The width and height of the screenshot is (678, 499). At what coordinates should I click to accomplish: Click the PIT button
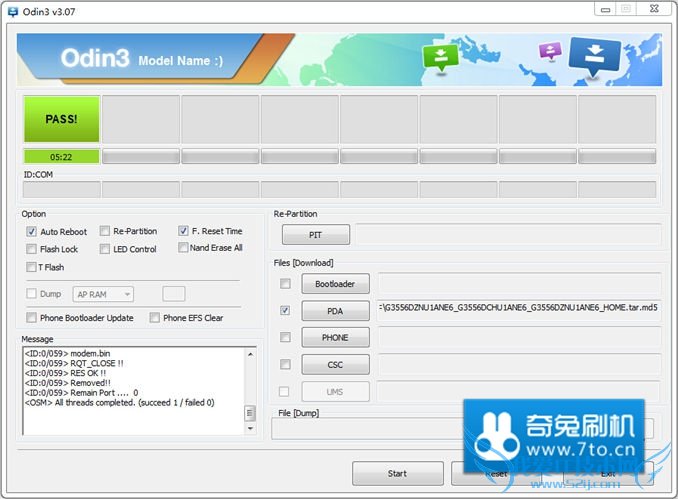[316, 235]
